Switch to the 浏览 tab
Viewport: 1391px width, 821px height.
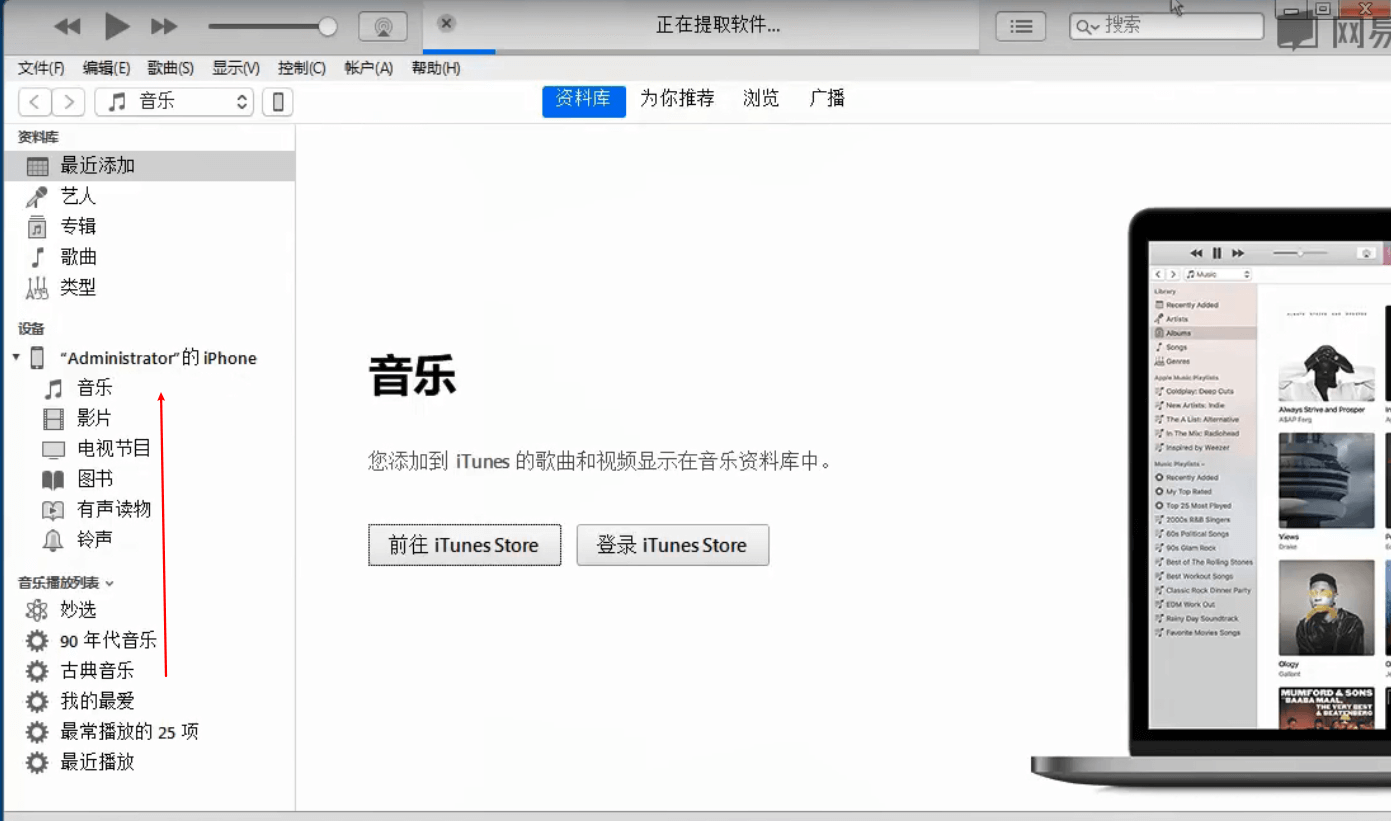click(x=761, y=98)
